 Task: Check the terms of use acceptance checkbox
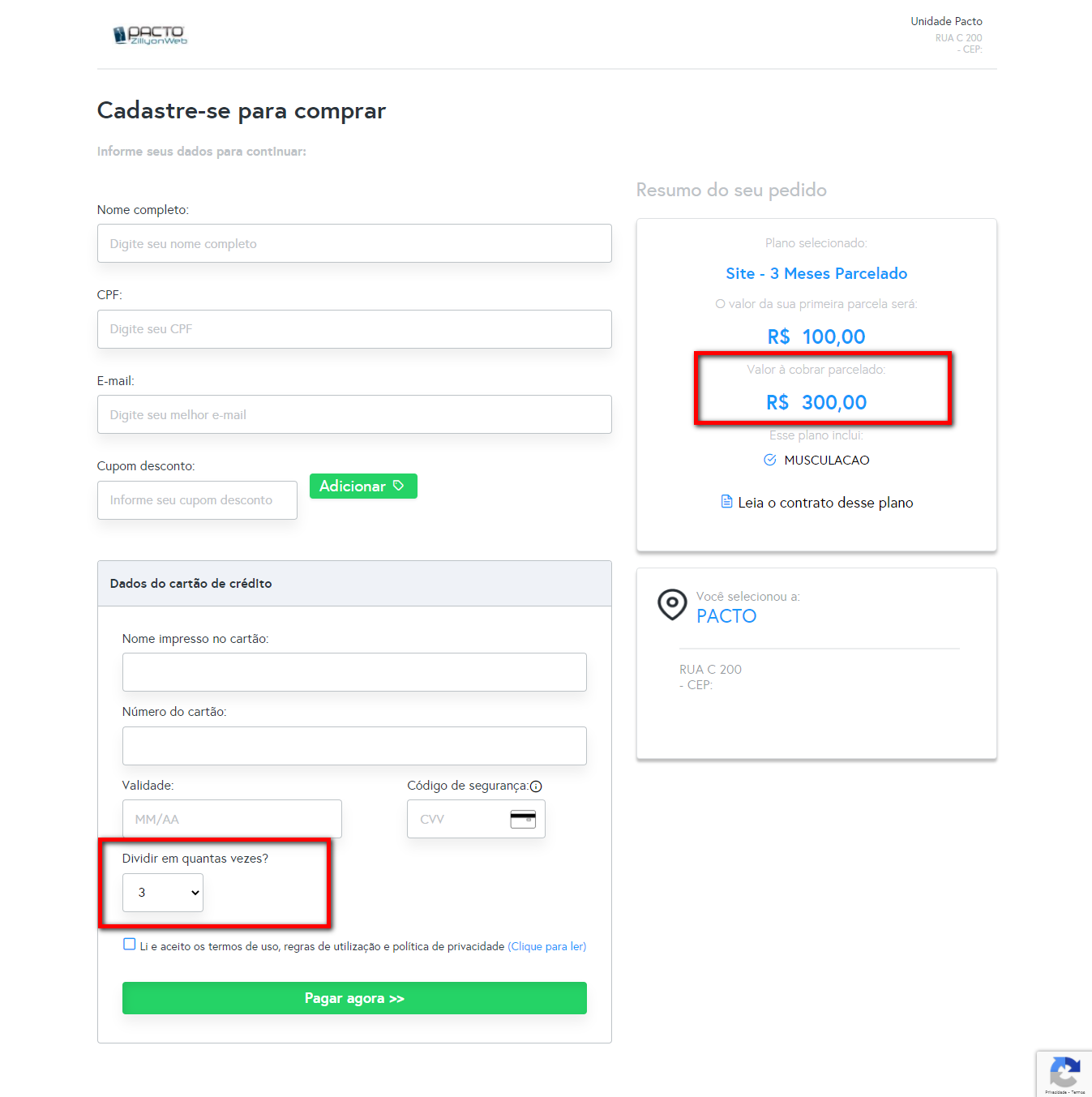pos(130,944)
